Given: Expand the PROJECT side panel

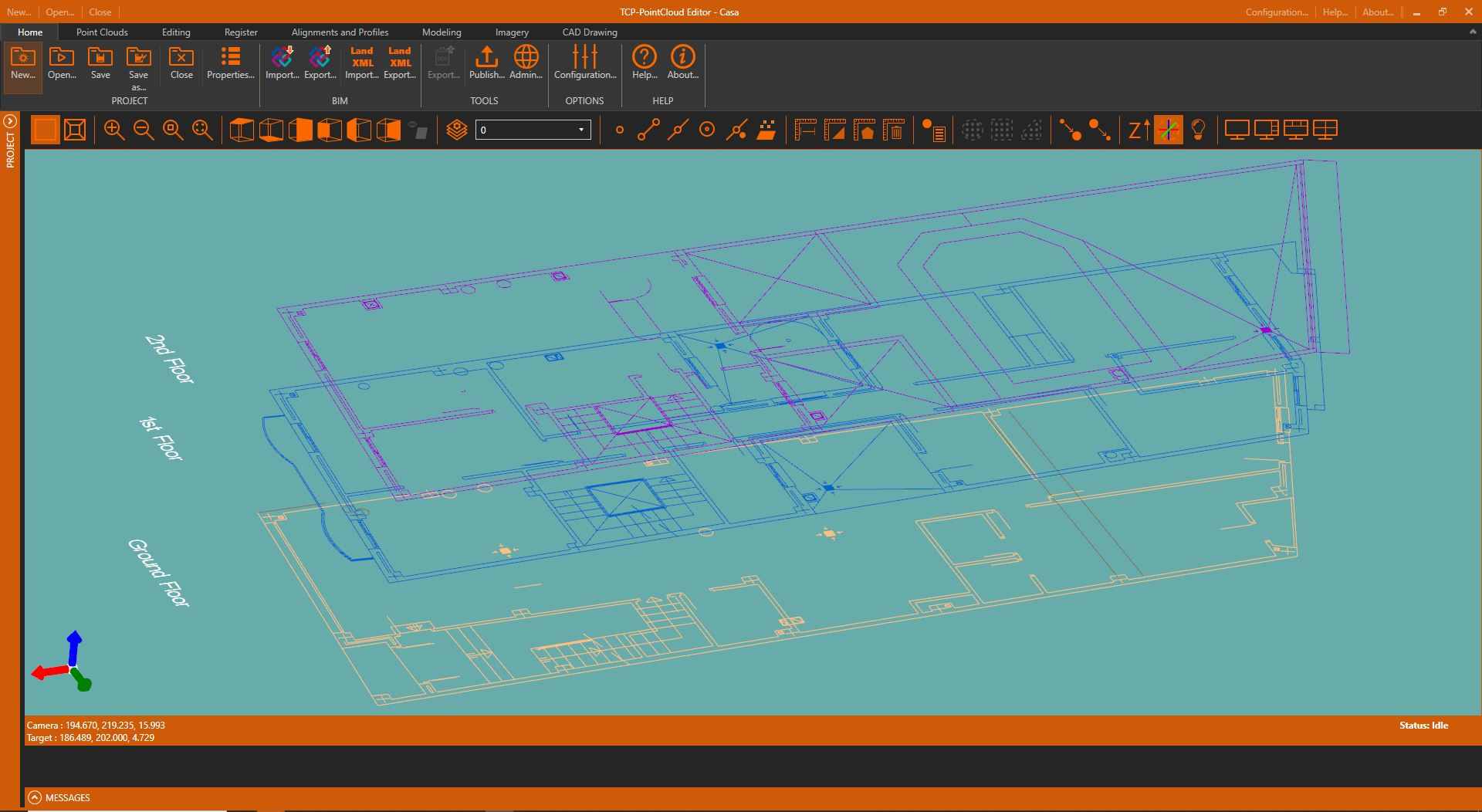Looking at the screenshot, I should pyautogui.click(x=10, y=121).
